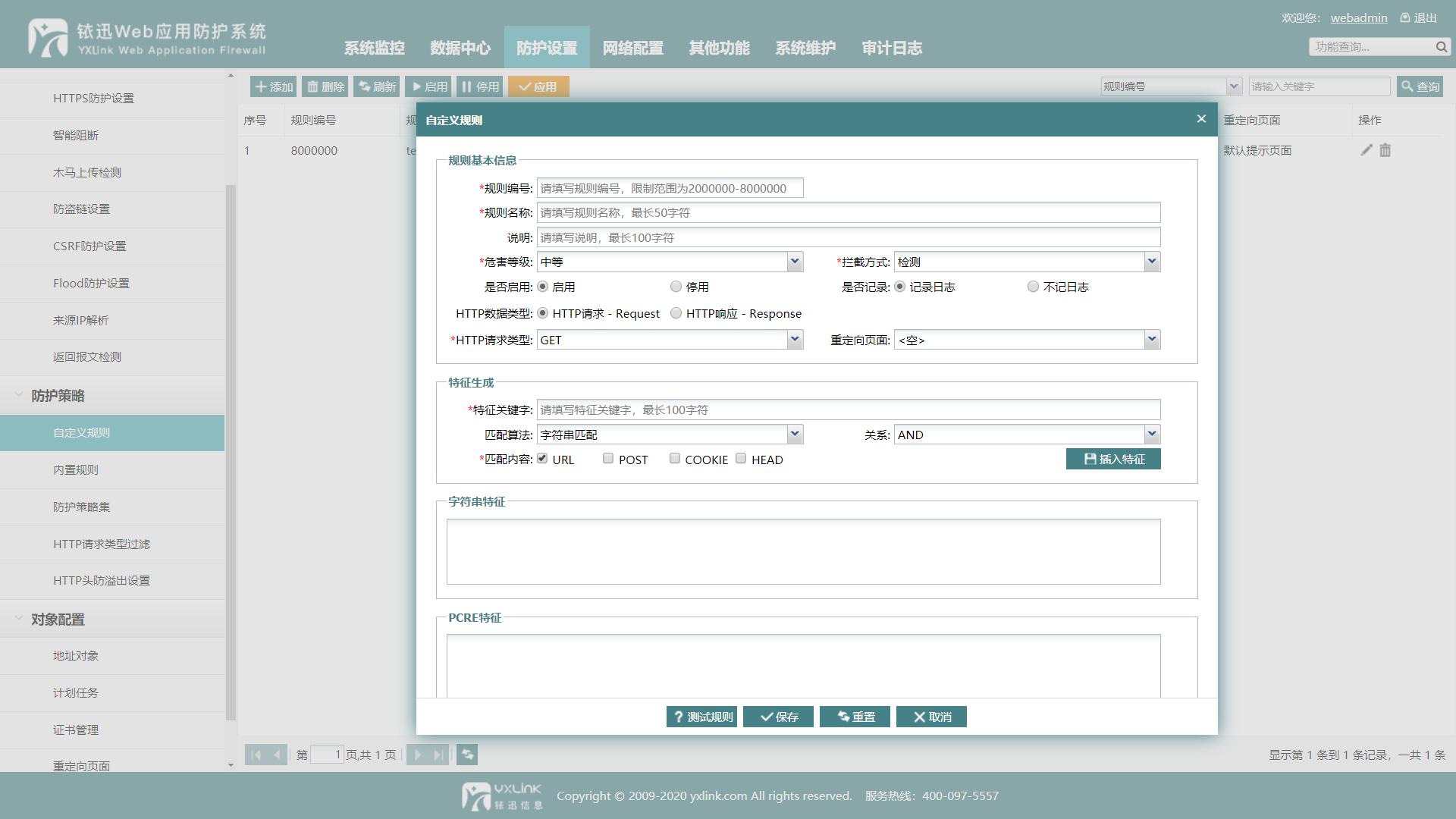Select the 不记日志 radio button
Image resolution: width=1456 pixels, height=819 pixels.
point(1033,287)
